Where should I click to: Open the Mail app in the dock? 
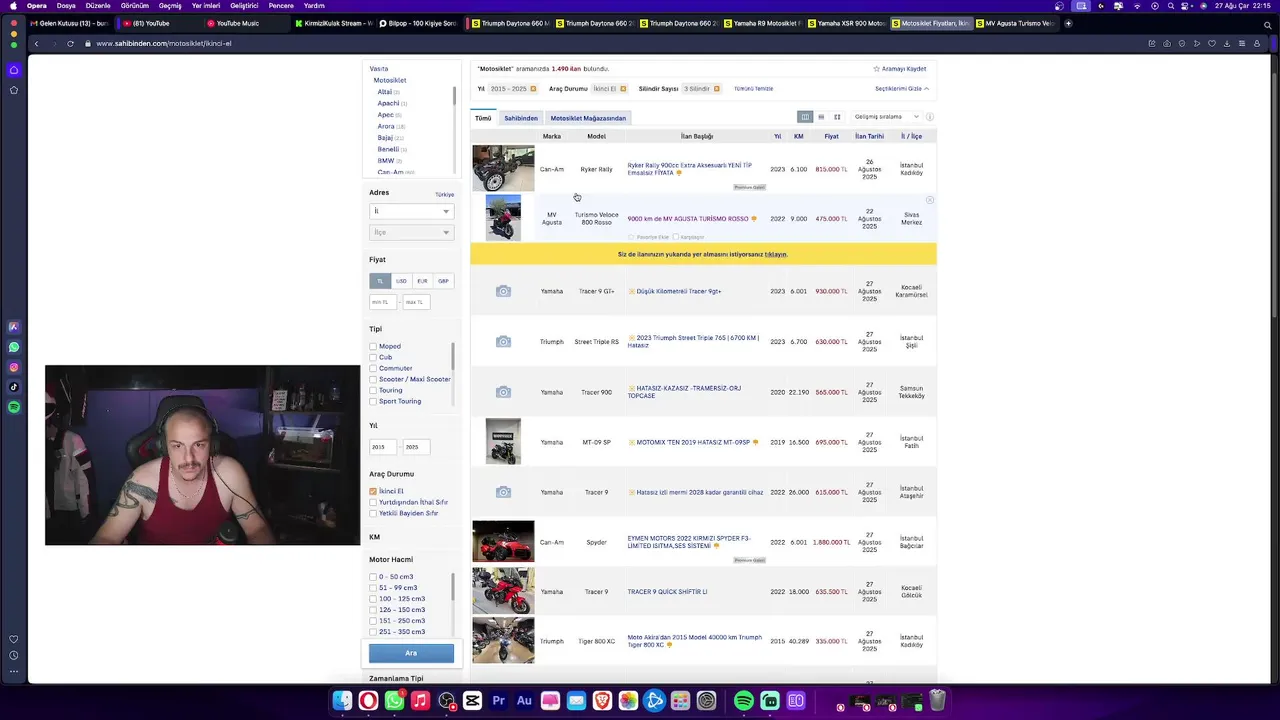(576, 701)
